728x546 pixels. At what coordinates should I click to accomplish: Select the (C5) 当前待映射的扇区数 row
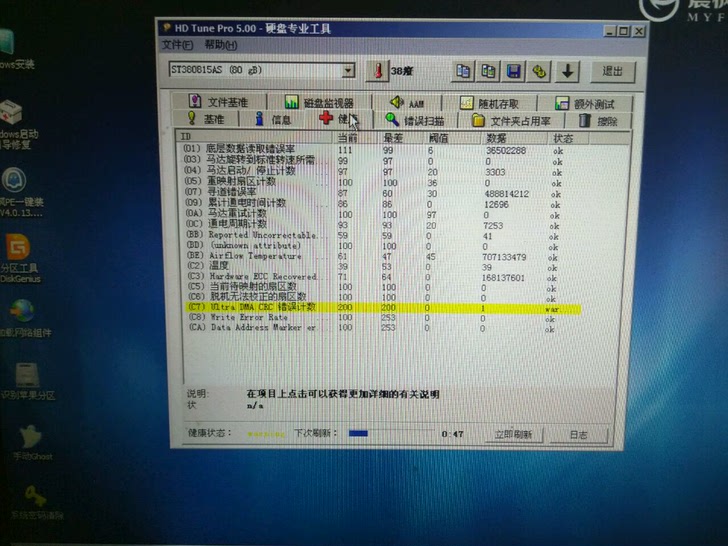click(373, 287)
